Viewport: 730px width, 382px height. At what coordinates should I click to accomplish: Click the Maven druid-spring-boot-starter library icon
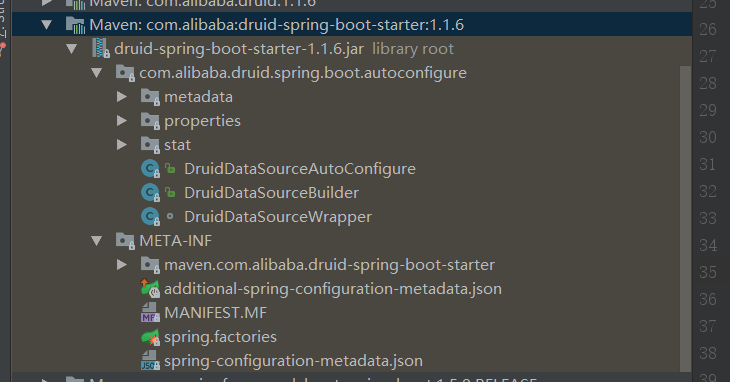(75, 25)
